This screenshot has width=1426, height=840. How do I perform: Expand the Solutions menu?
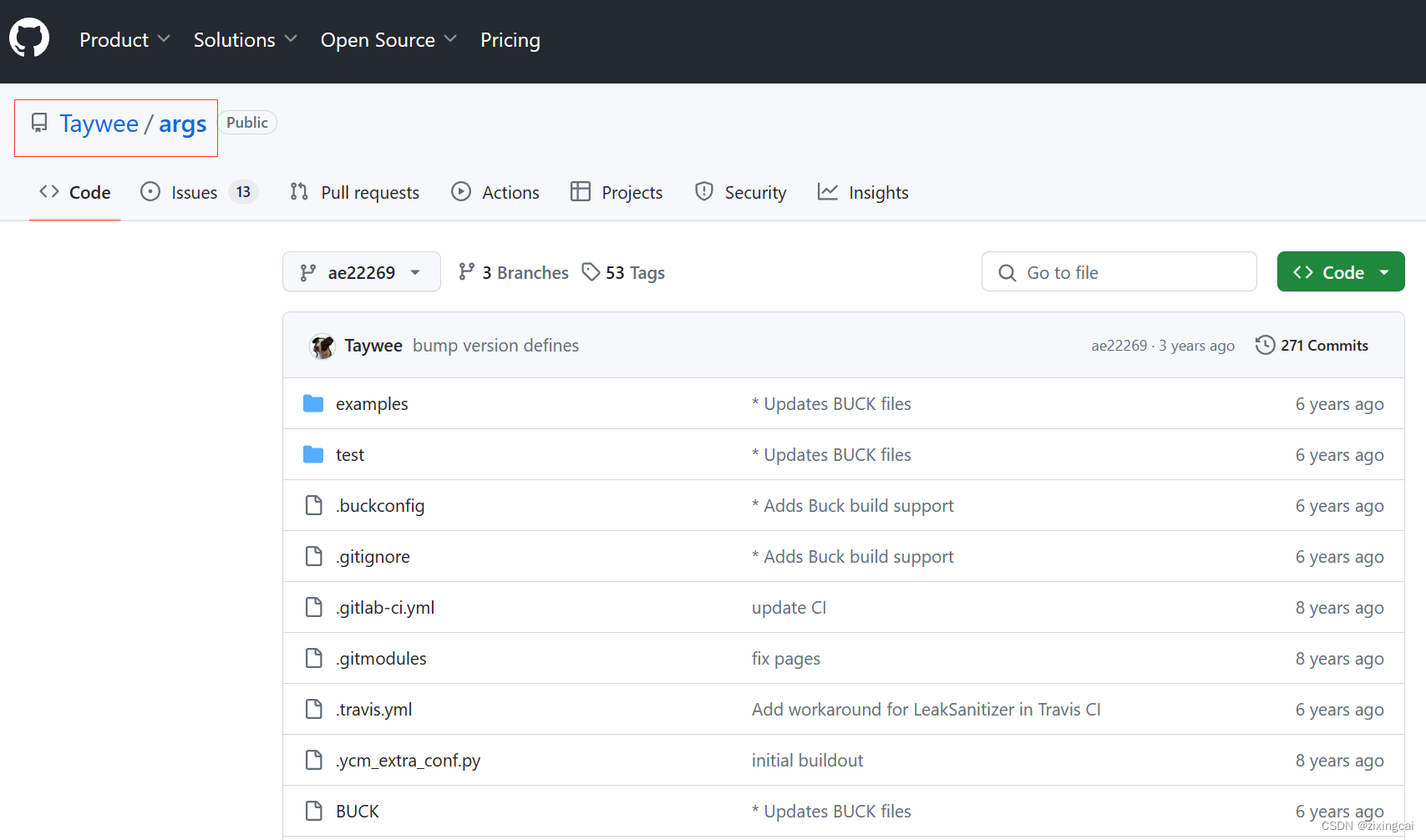coord(245,39)
